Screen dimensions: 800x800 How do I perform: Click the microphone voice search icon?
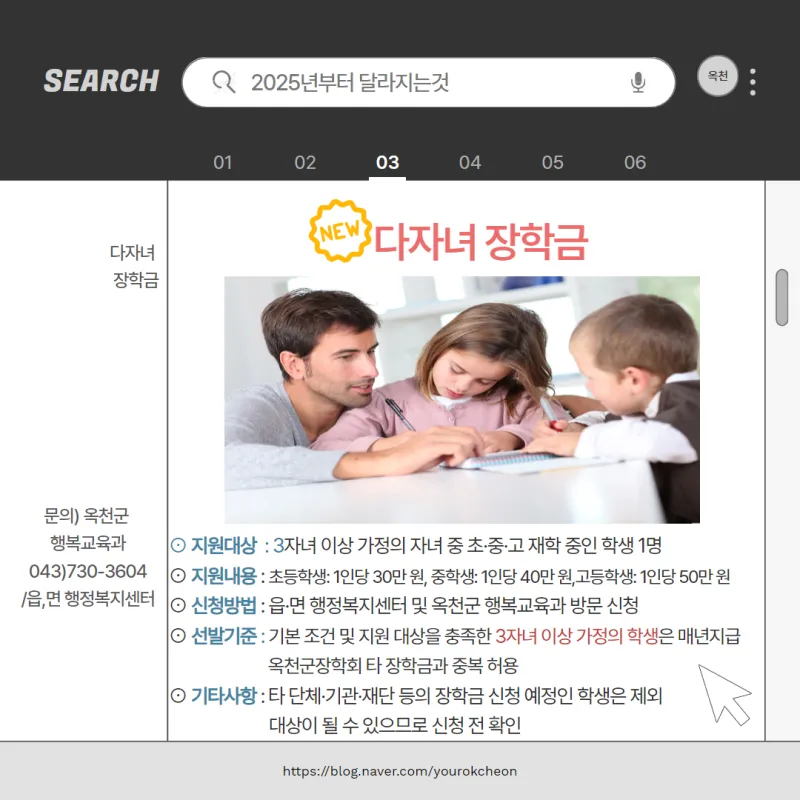tap(638, 82)
